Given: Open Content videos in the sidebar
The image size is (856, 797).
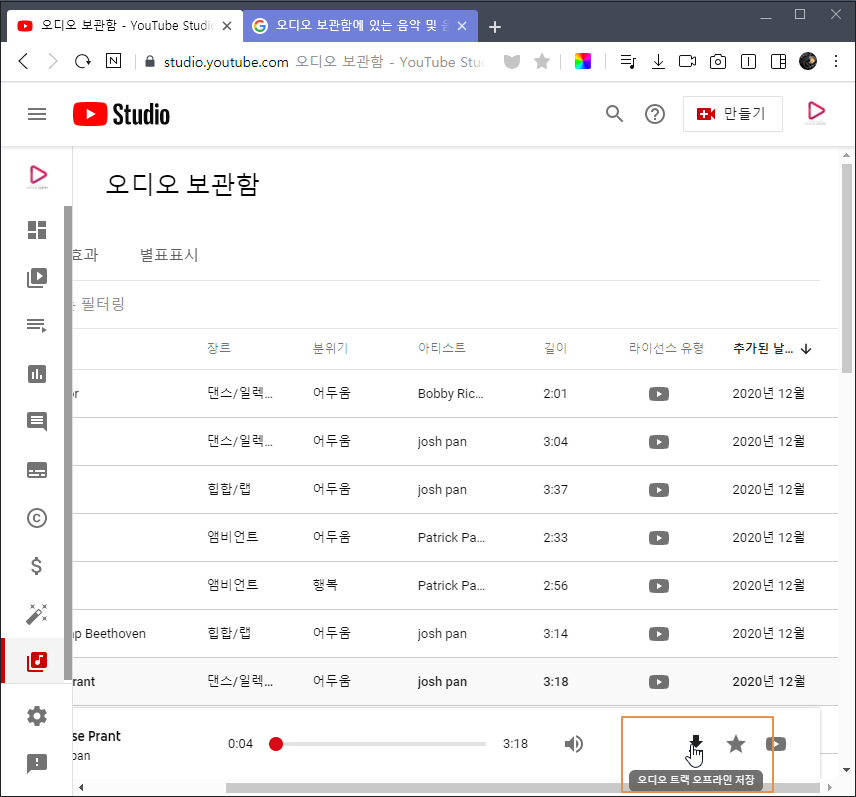Looking at the screenshot, I should 37,278.
